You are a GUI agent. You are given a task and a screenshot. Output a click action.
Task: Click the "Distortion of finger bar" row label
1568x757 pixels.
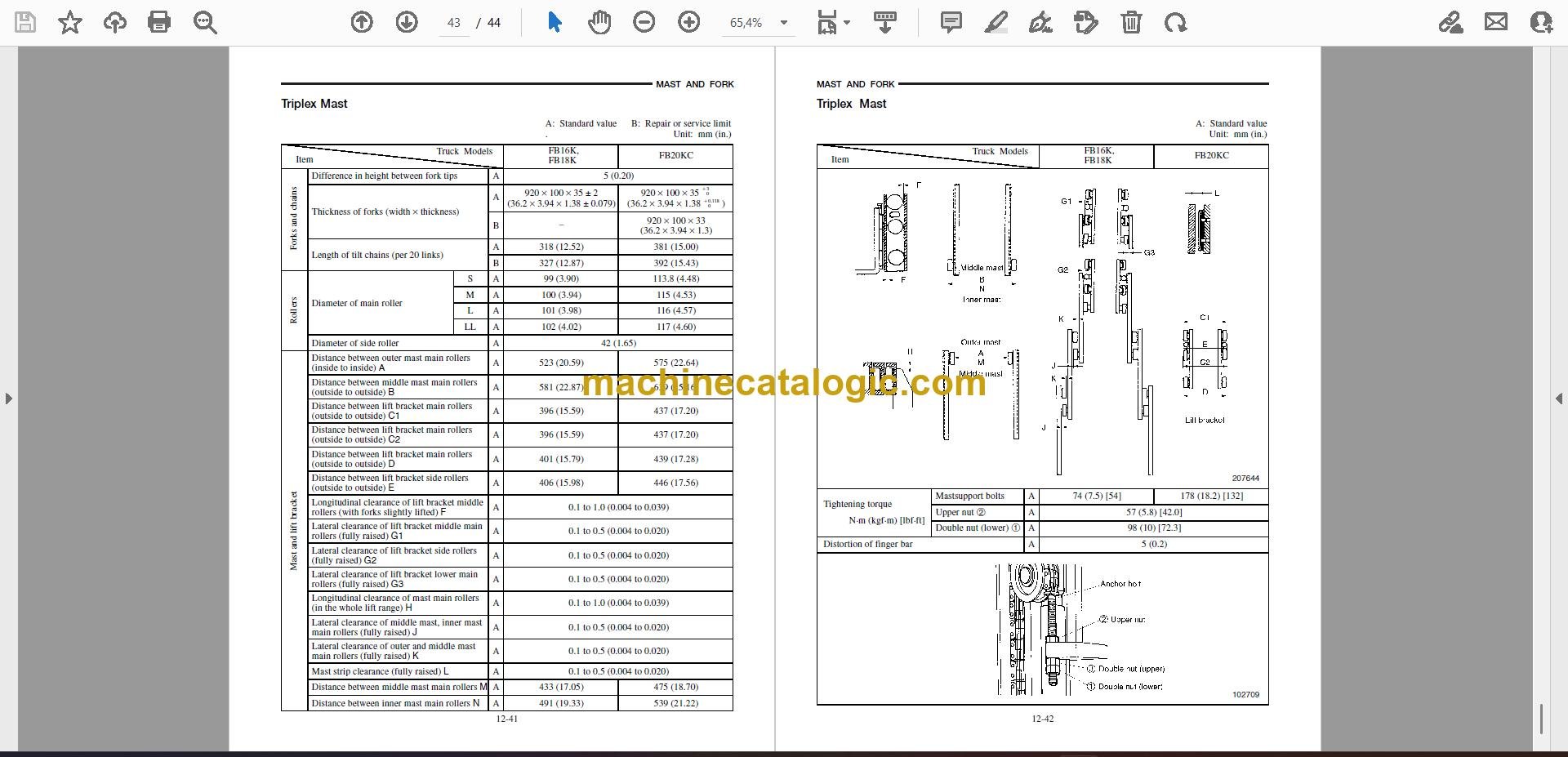(x=868, y=544)
